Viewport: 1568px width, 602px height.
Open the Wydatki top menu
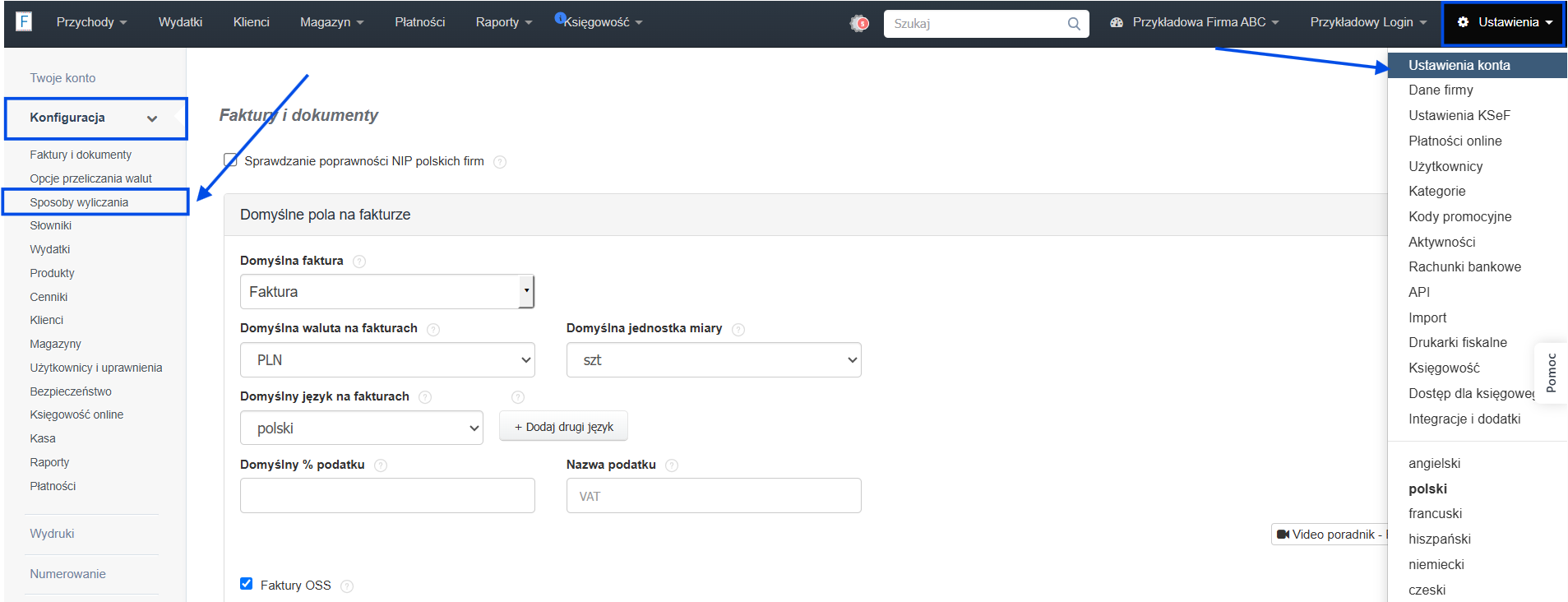180,22
